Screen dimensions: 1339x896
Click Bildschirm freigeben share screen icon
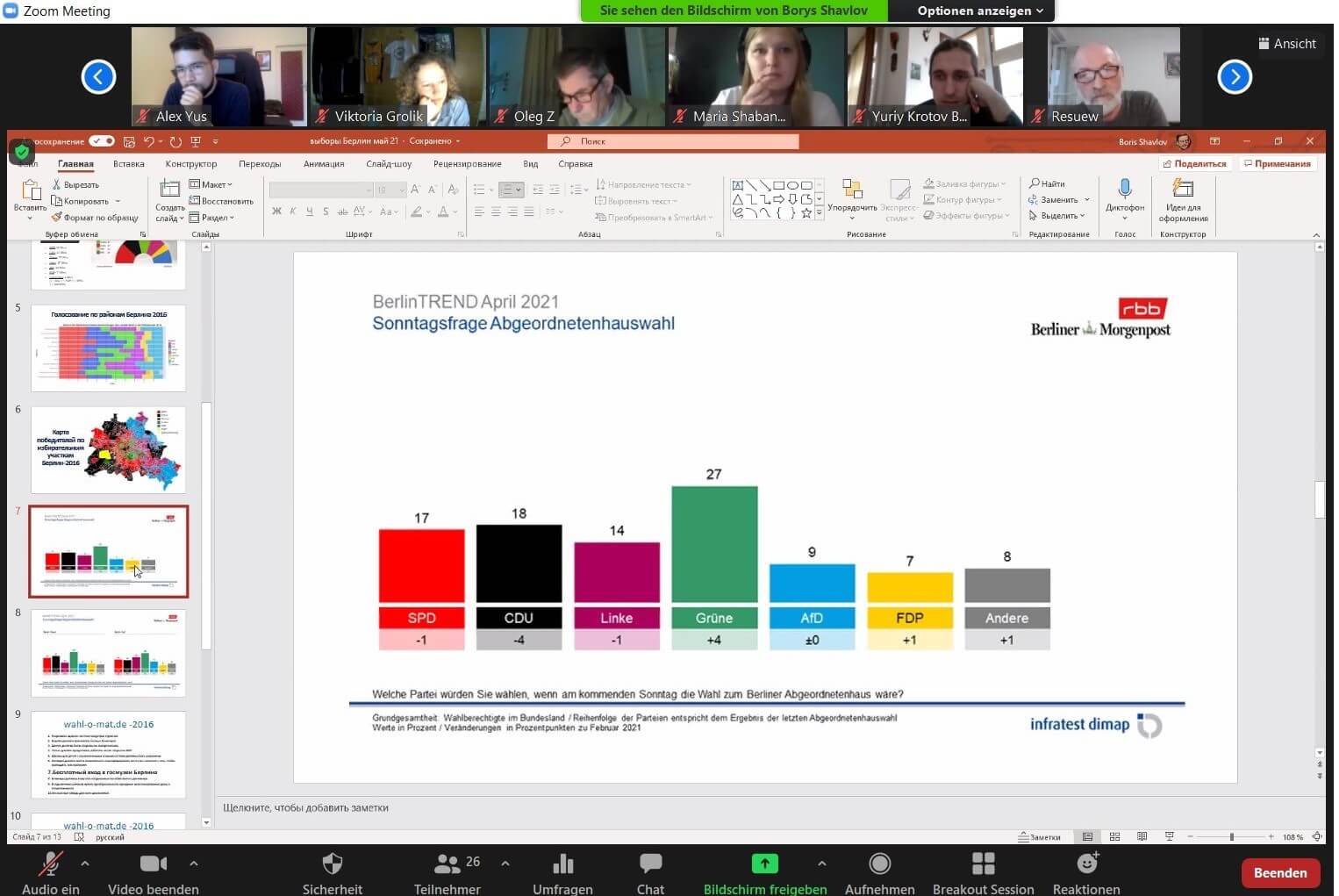764,864
